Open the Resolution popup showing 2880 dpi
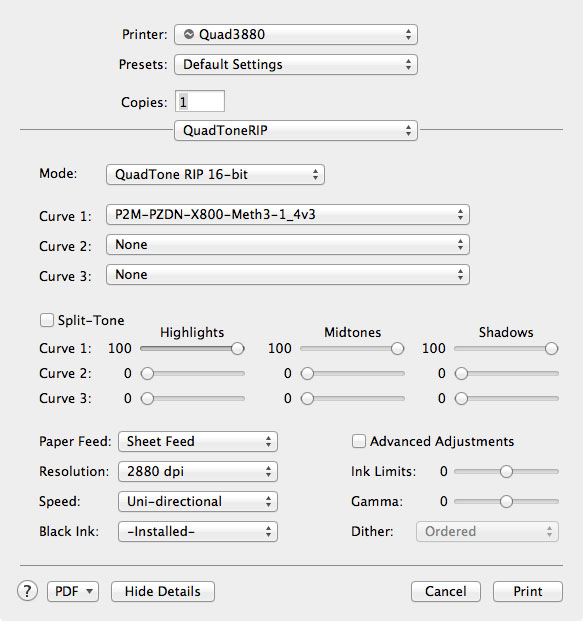The image size is (583, 621). pyautogui.click(x=198, y=472)
